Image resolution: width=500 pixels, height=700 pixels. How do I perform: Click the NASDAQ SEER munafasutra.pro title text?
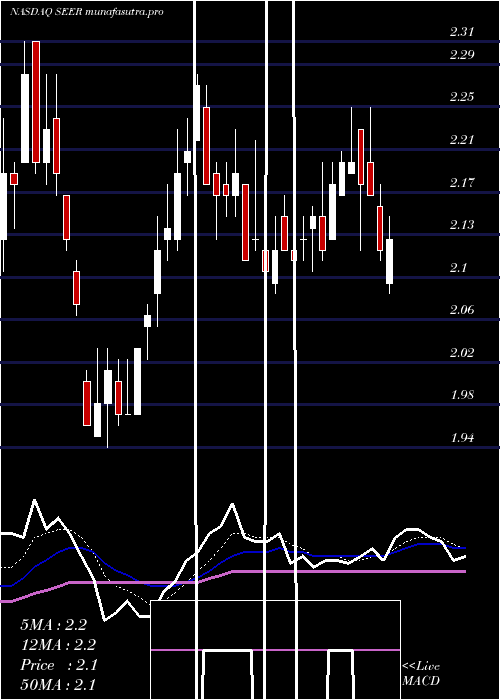(x=87, y=12)
